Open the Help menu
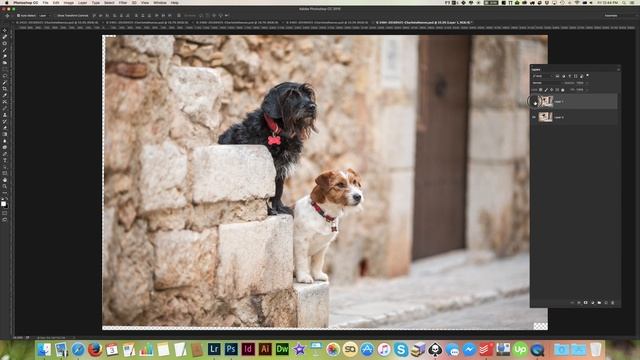640x360 pixels. click(174, 2)
